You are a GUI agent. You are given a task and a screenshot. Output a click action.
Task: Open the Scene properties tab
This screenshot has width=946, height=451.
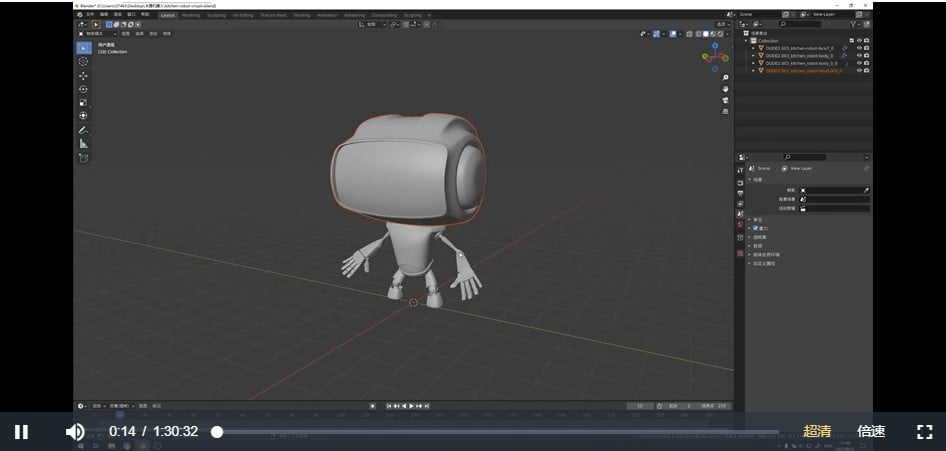click(x=740, y=214)
